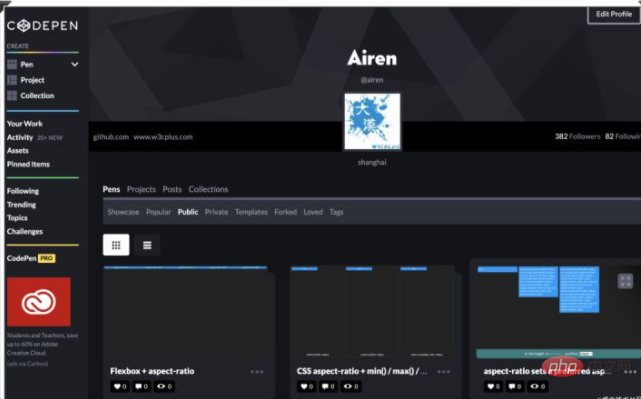Click the shanghai location text
641x399 pixels.
coord(372,162)
